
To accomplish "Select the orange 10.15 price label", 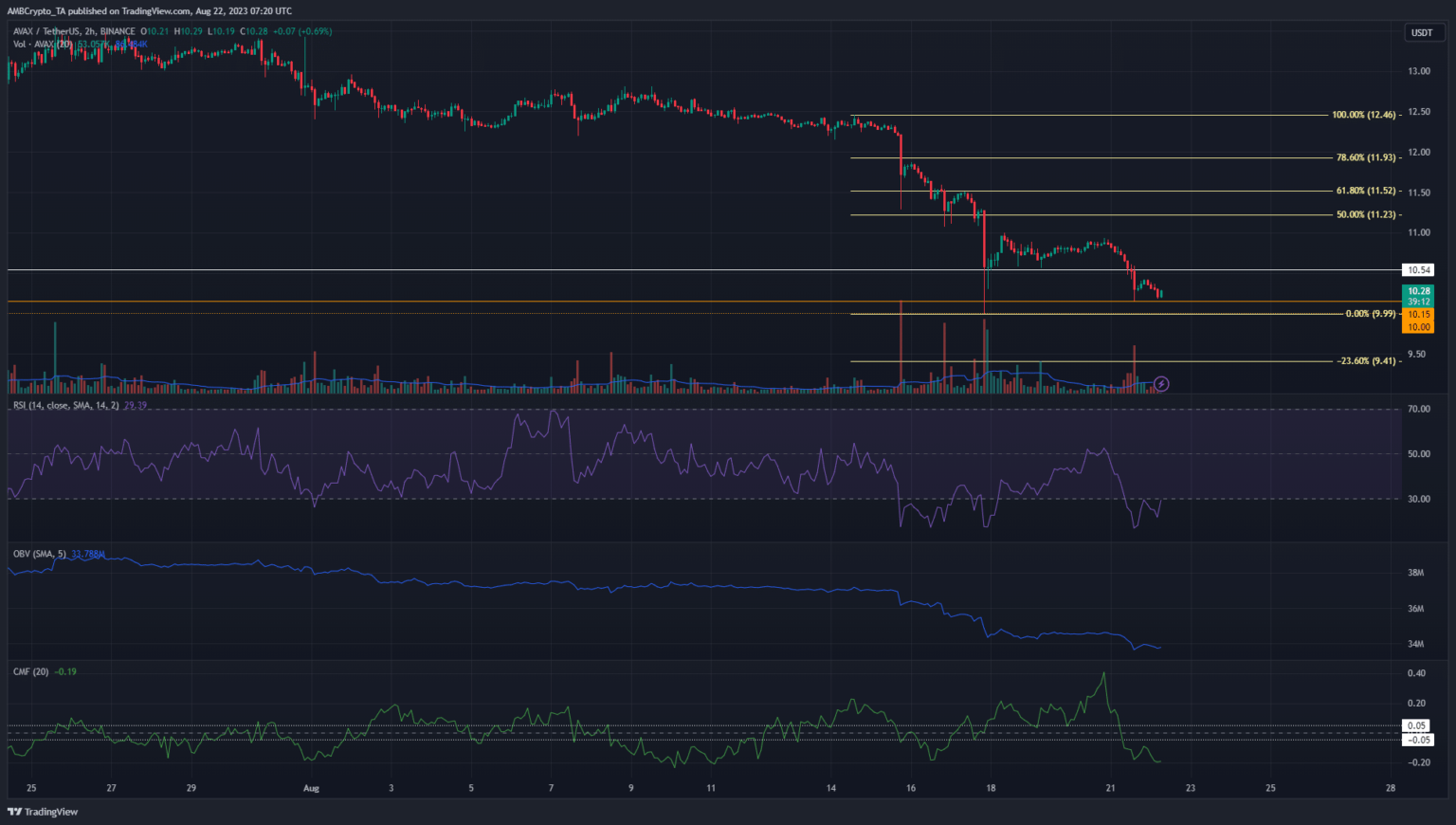I will tap(1418, 314).
